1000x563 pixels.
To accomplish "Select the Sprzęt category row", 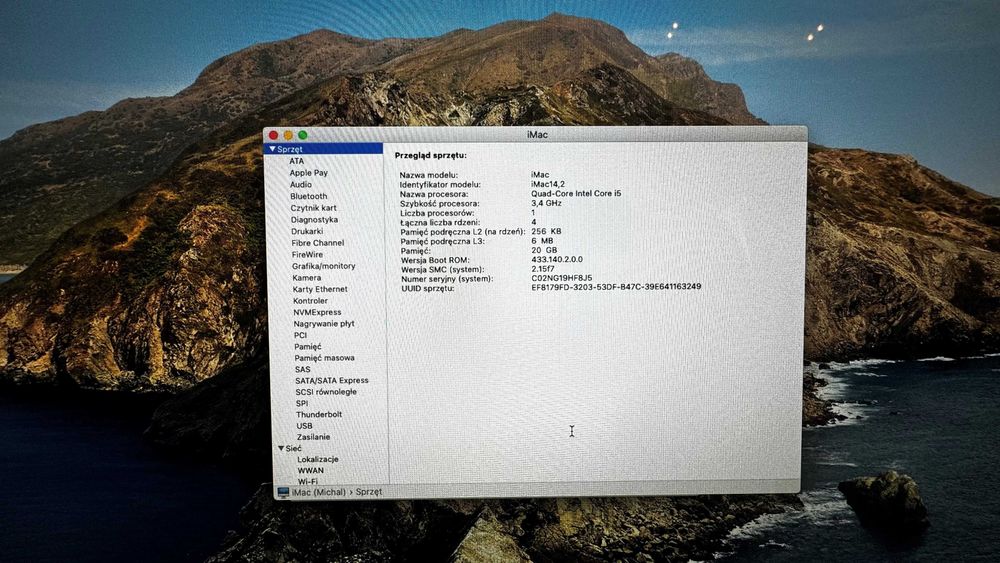I will tap(323, 149).
